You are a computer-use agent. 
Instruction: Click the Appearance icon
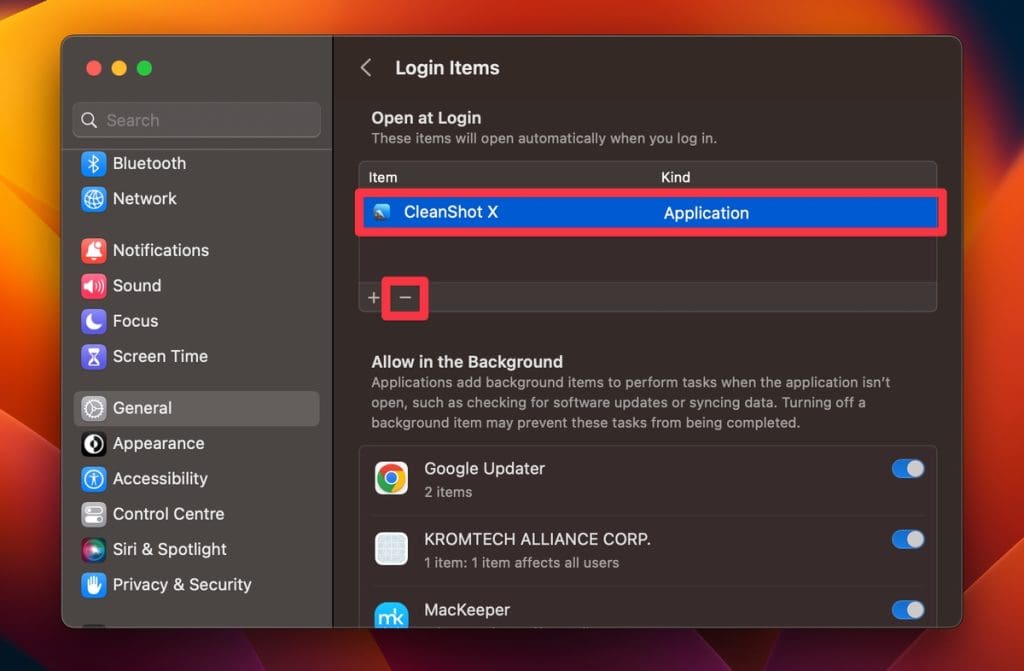coord(93,444)
